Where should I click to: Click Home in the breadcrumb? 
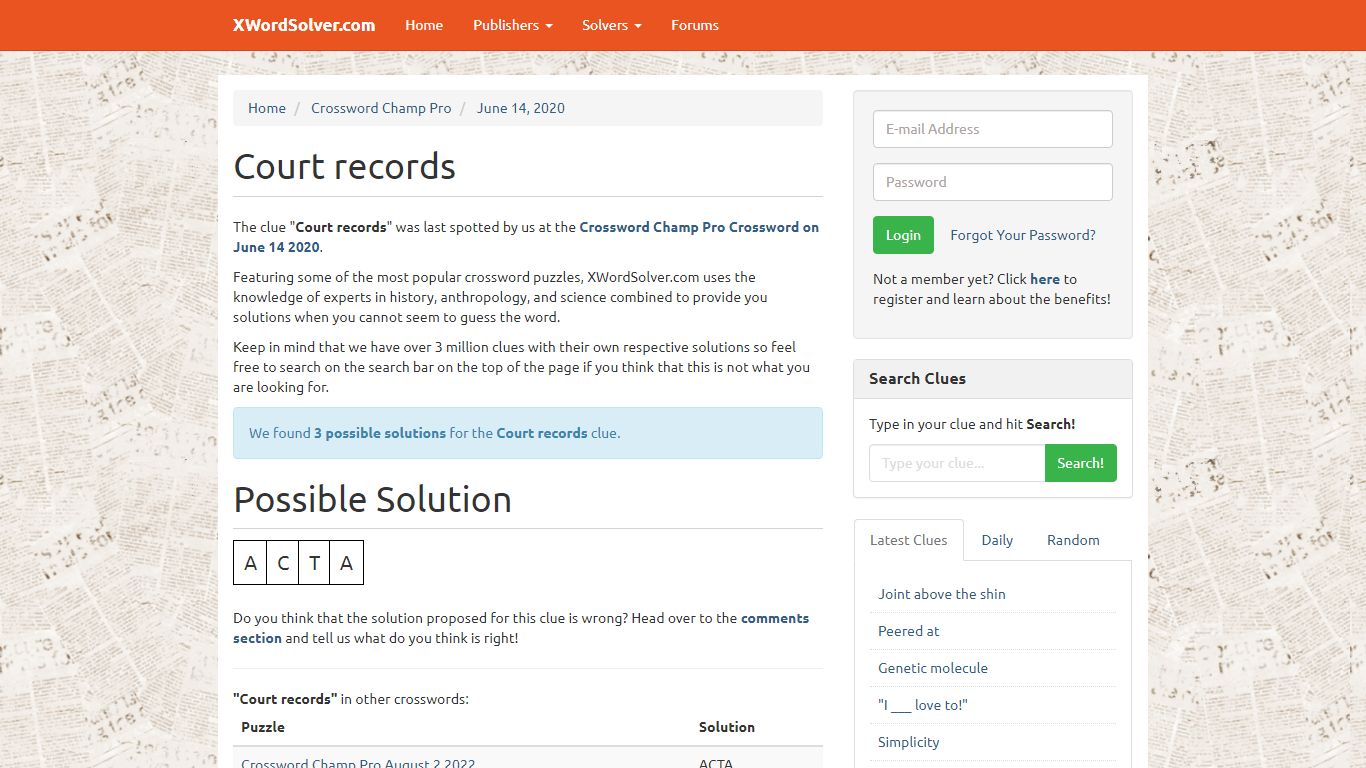(267, 108)
